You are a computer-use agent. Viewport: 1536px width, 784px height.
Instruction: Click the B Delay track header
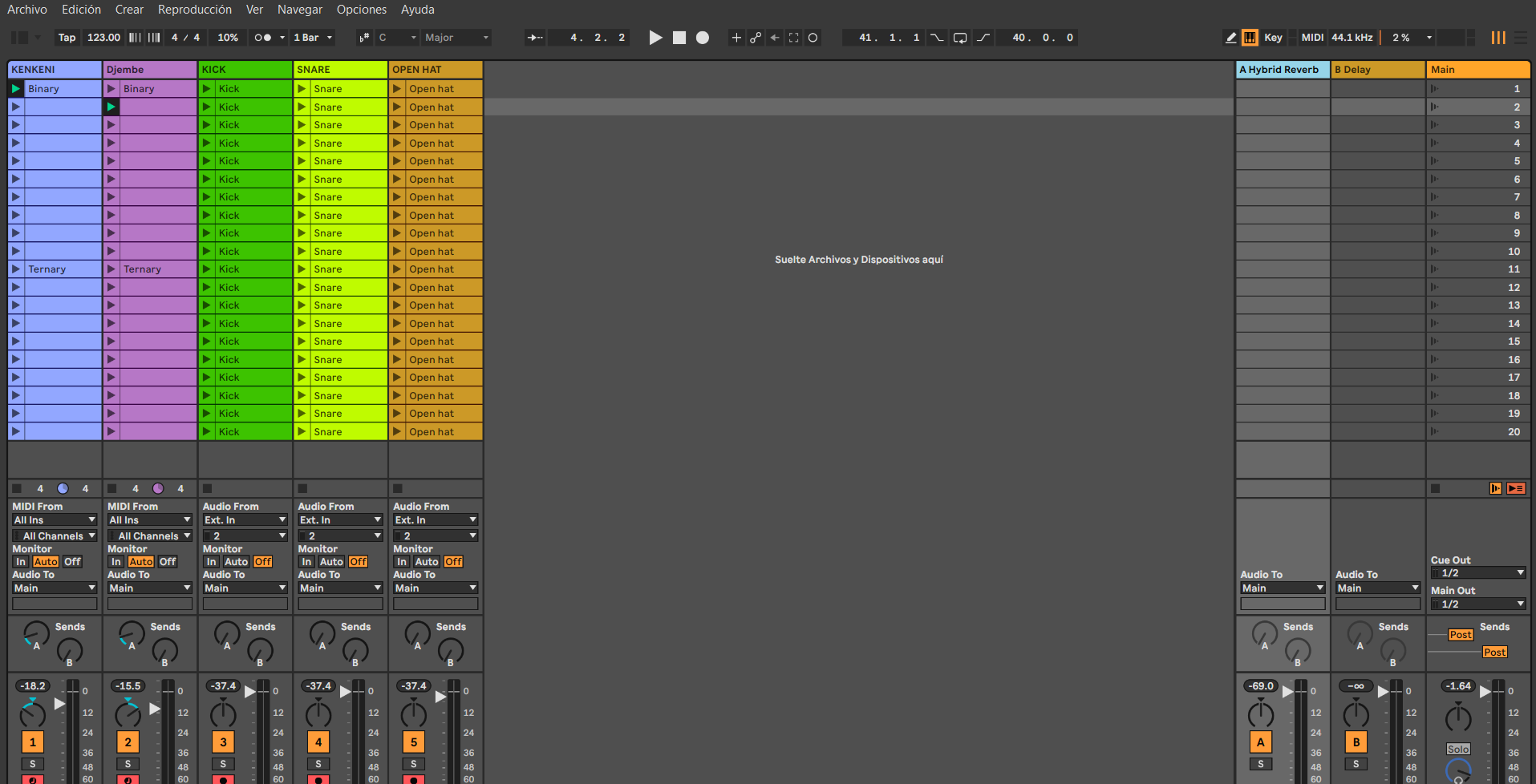(x=1378, y=70)
